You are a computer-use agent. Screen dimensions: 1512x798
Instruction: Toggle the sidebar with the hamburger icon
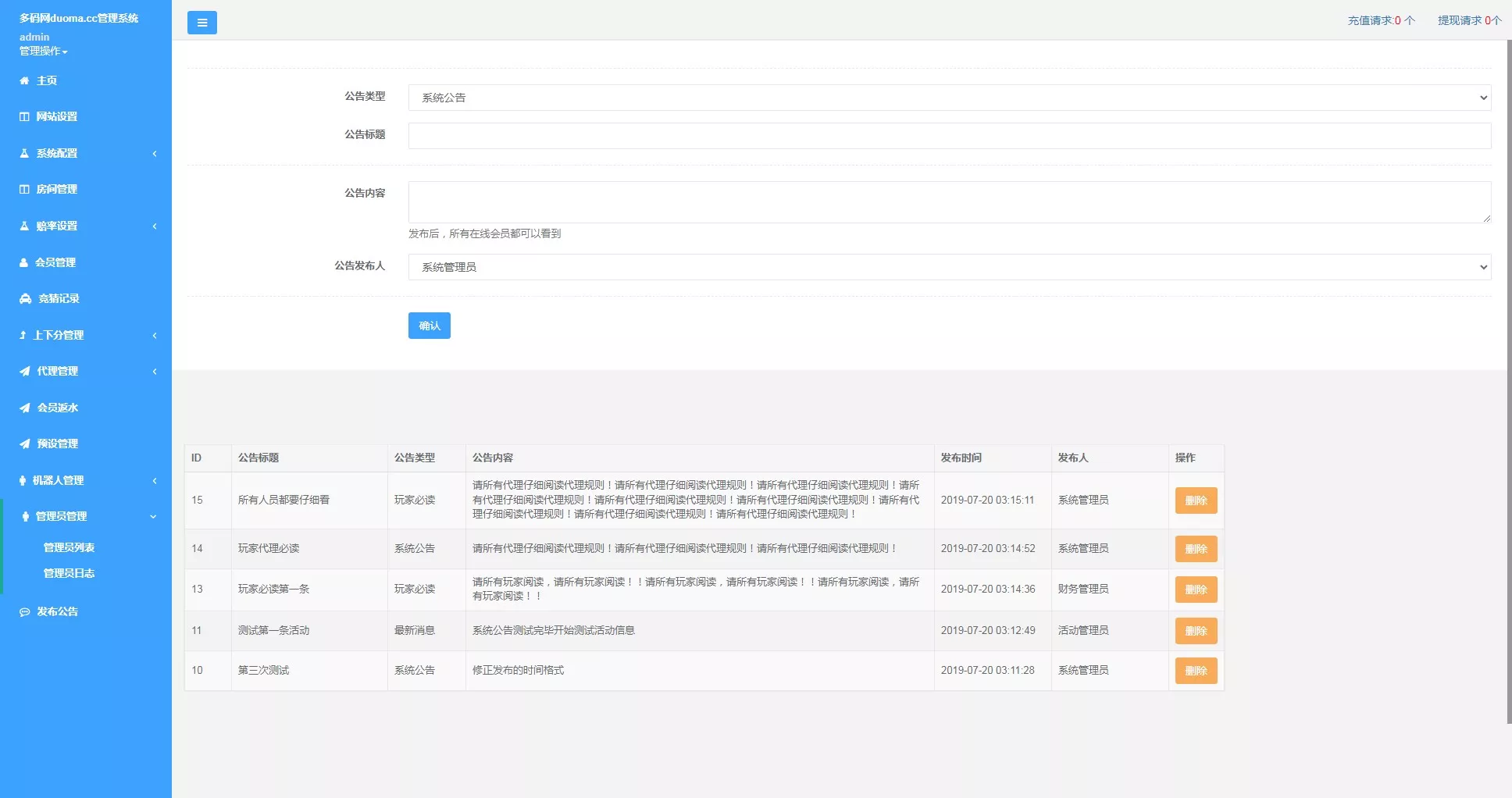tap(202, 23)
